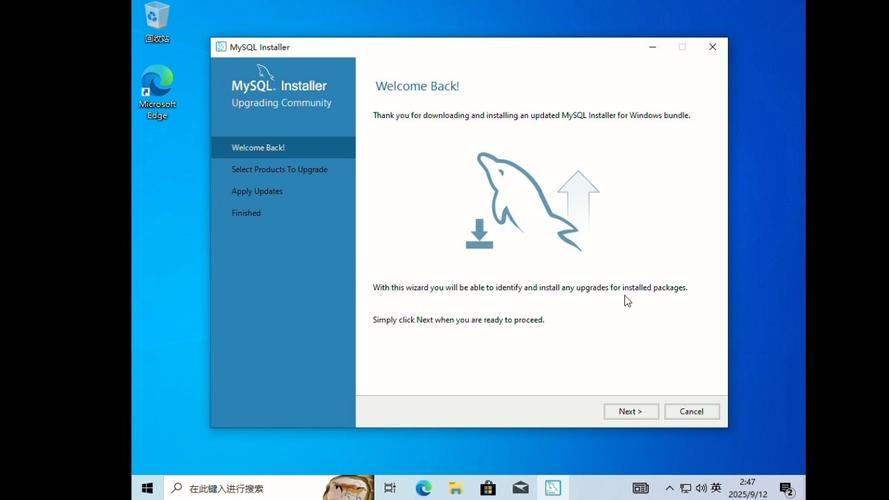Launch Edge from the taskbar
The image size is (889, 500).
pos(423,488)
